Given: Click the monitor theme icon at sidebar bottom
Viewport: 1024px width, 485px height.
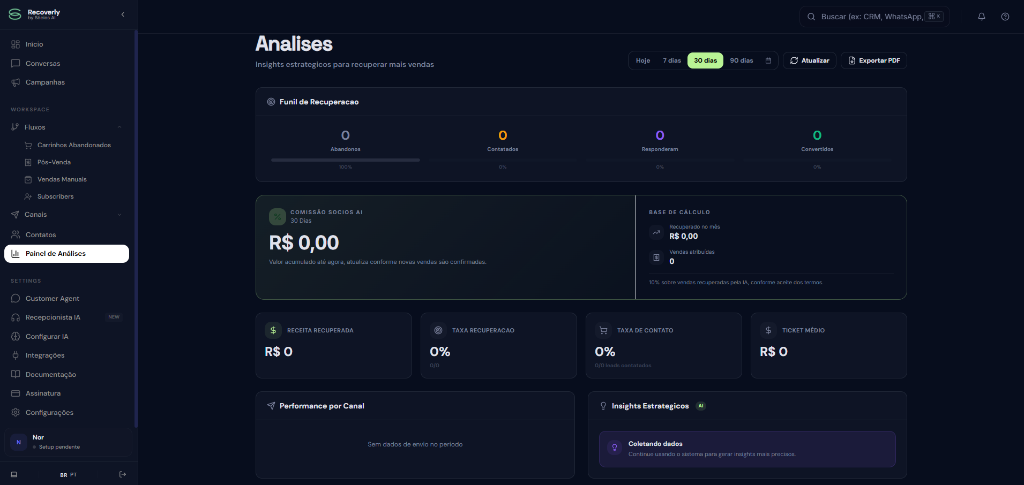Looking at the screenshot, I should point(14,474).
